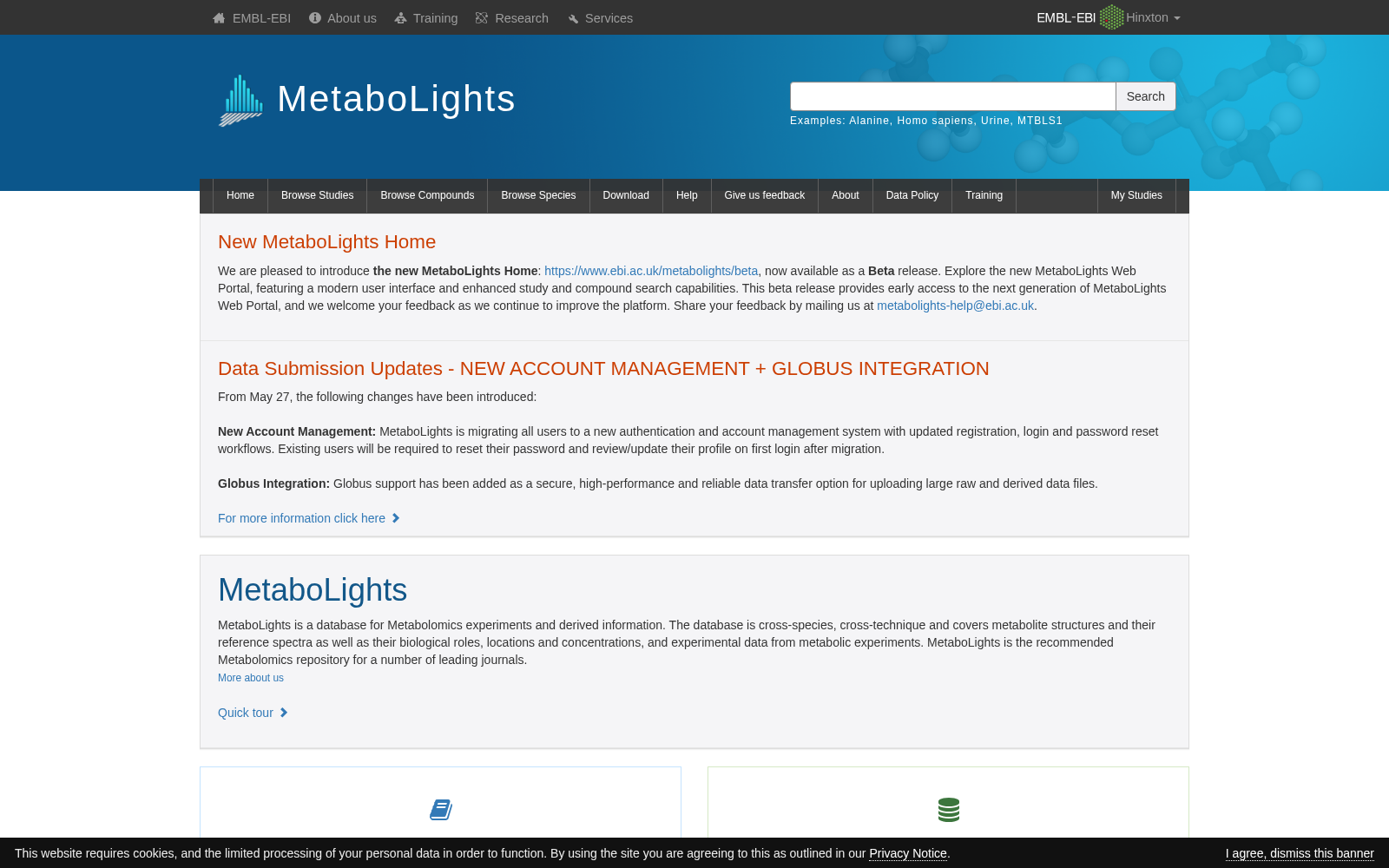Click the New MetaboLights Home heading
This screenshot has width=1389, height=868.
326,242
